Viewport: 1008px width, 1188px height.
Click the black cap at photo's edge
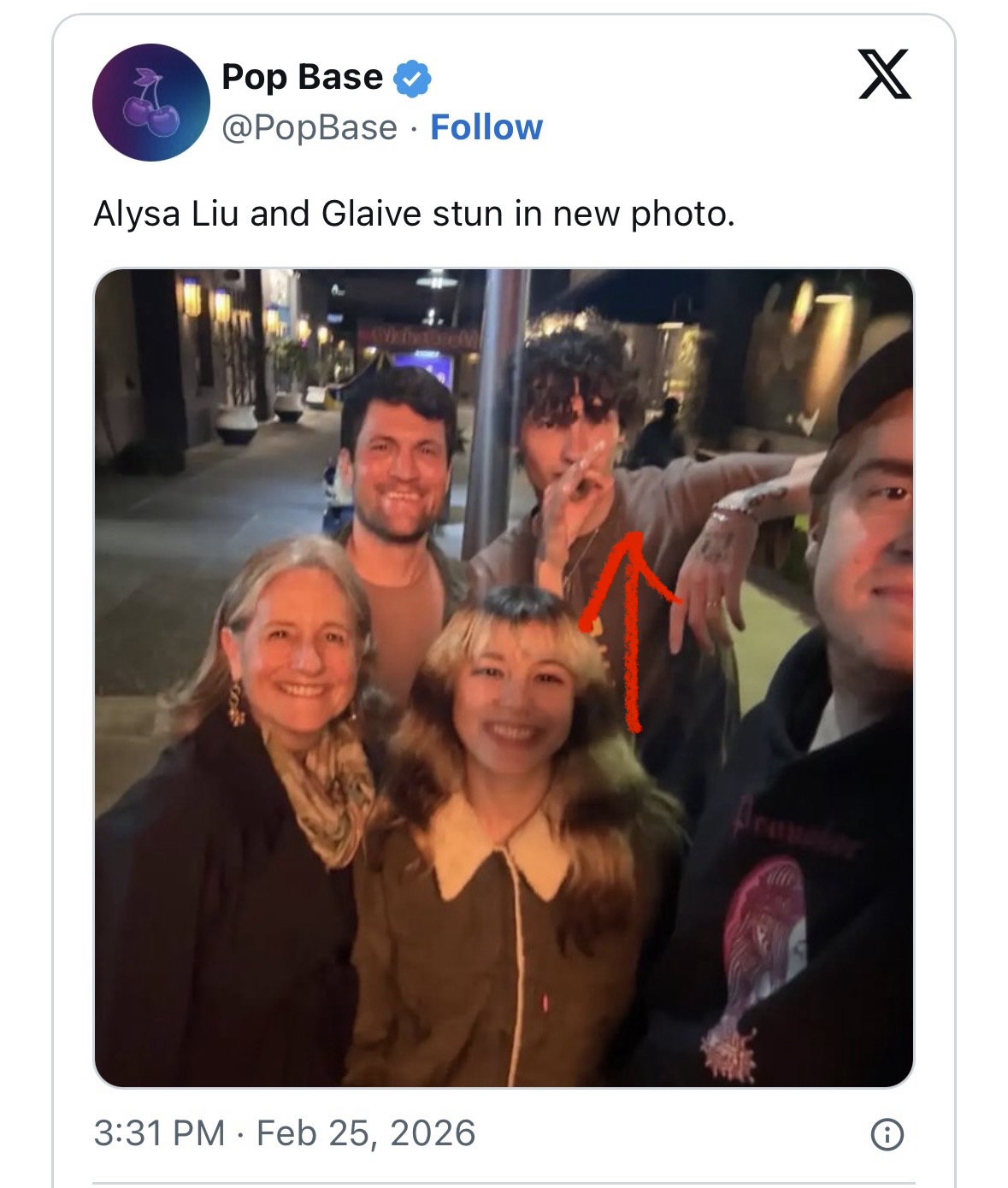pos(875,382)
